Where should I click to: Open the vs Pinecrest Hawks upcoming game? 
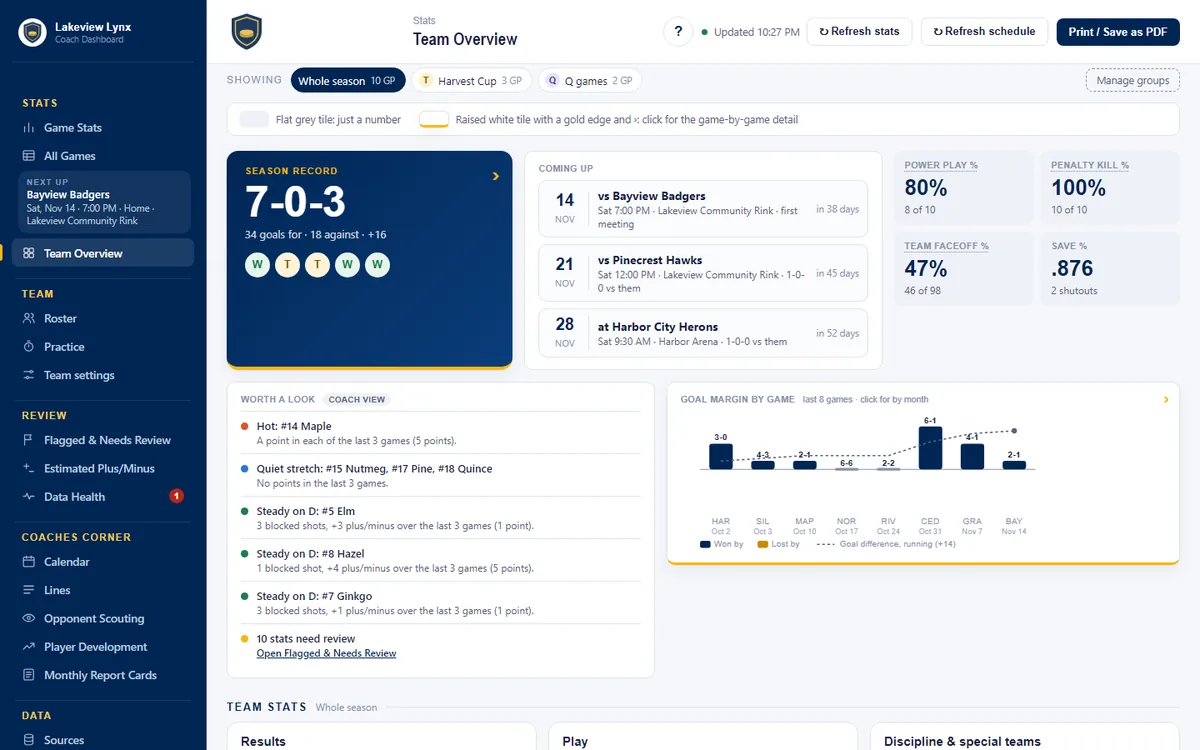coord(703,273)
